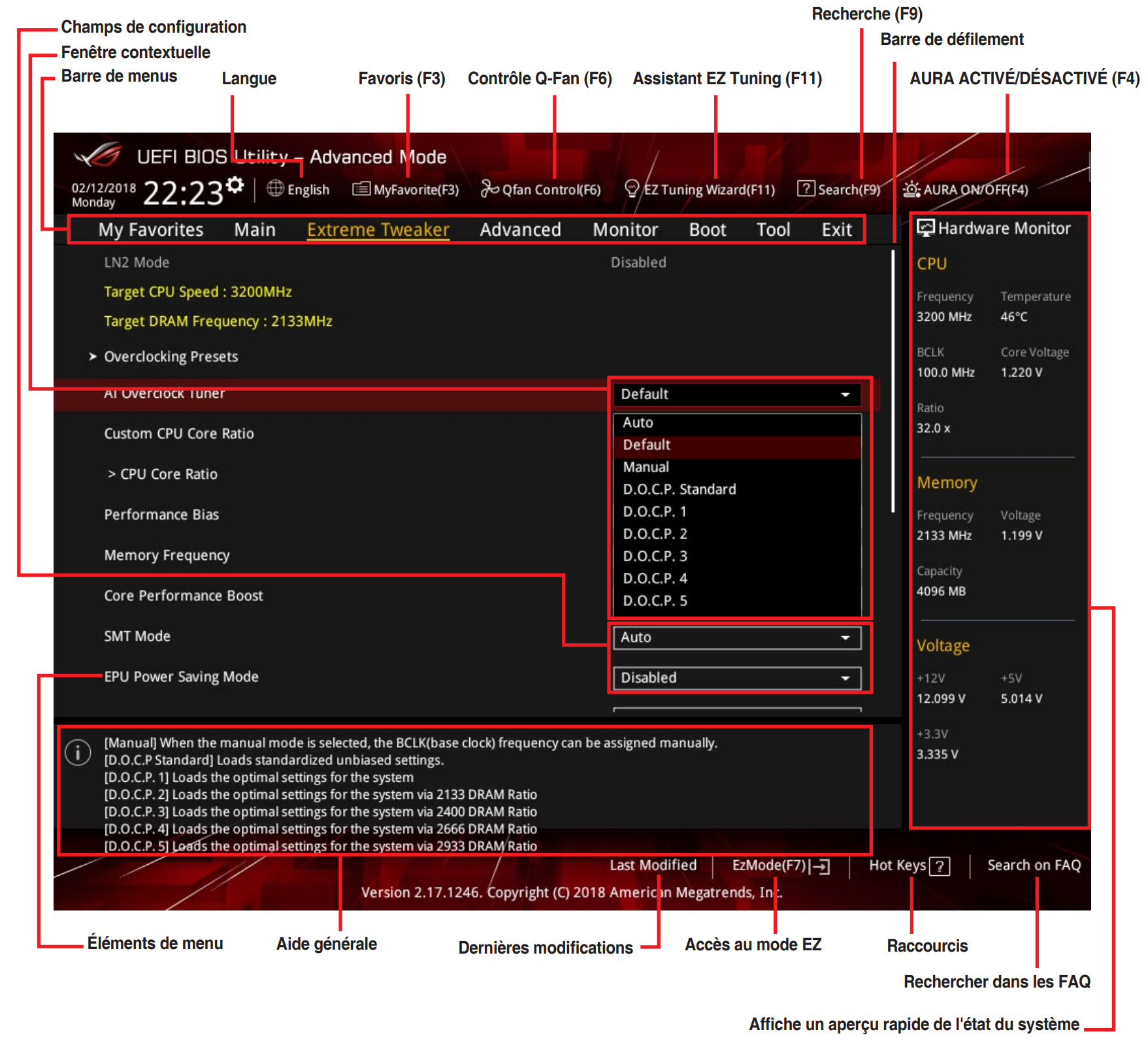Click the MyFavorite list icon
Viewport: 1148px width, 1047px height.
click(361, 189)
